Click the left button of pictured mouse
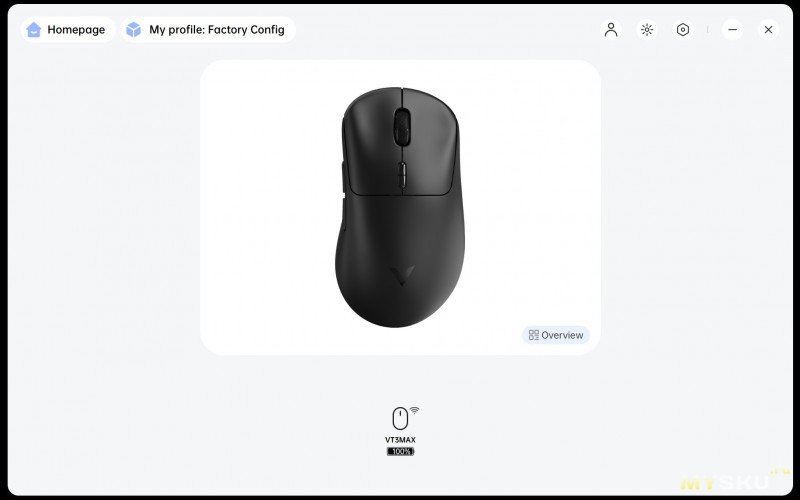This screenshot has height=500, width=800. coord(371,140)
